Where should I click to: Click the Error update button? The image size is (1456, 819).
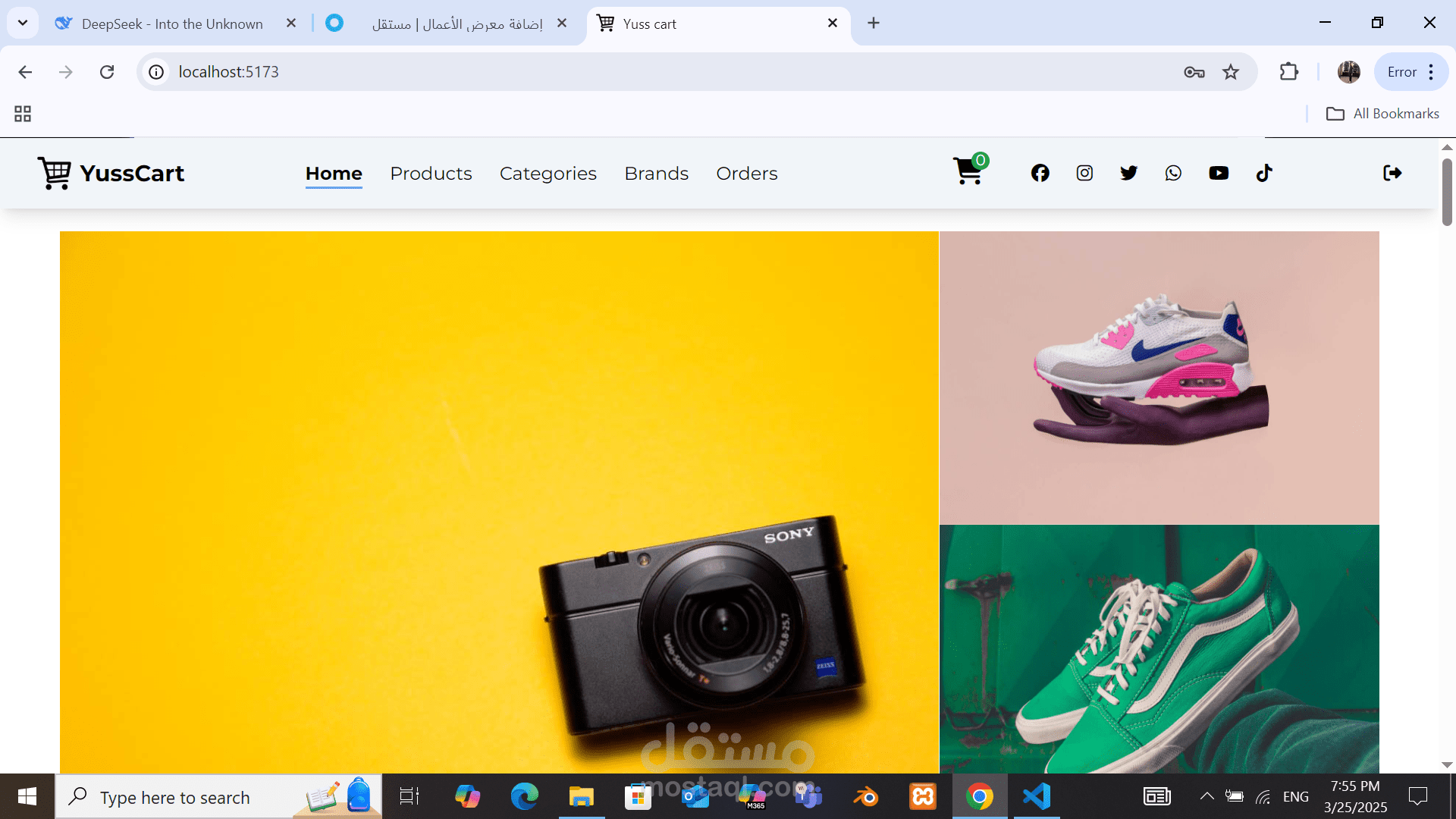[x=1401, y=72]
